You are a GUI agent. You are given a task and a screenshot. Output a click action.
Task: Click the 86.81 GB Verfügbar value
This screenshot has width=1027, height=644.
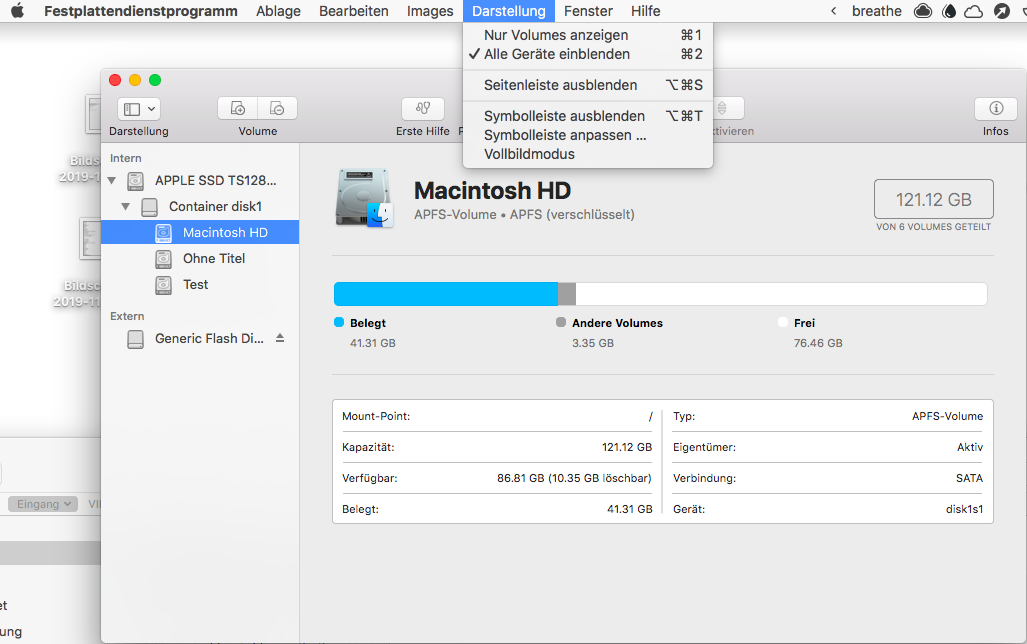574,478
